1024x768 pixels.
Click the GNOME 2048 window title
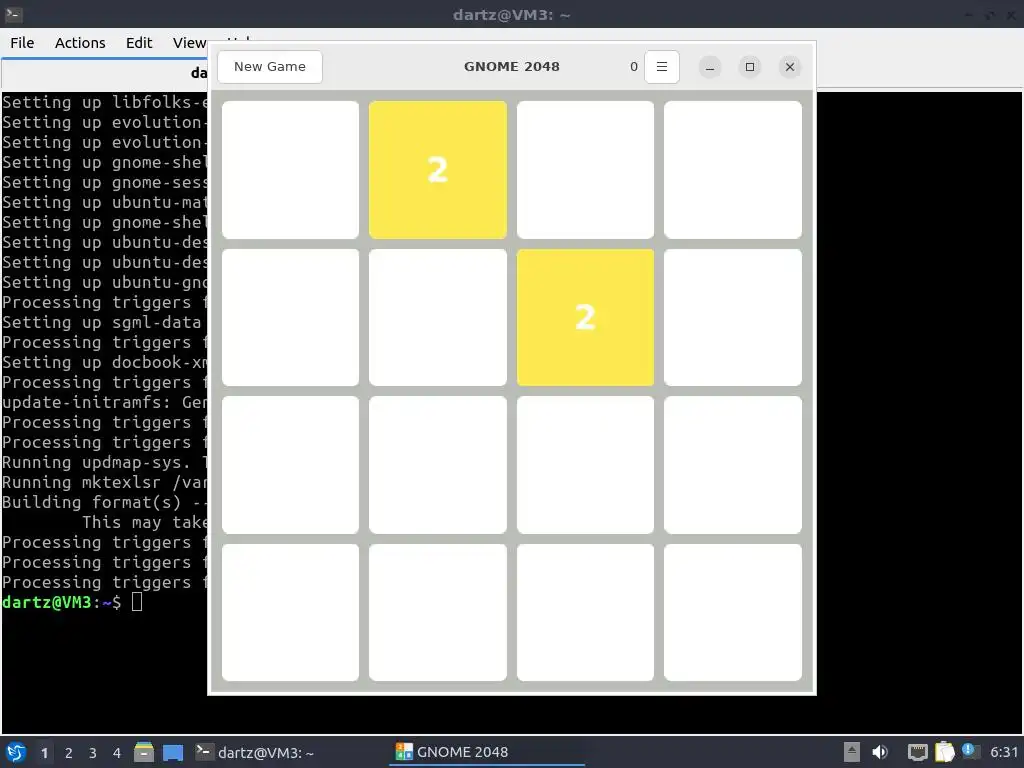[511, 67]
